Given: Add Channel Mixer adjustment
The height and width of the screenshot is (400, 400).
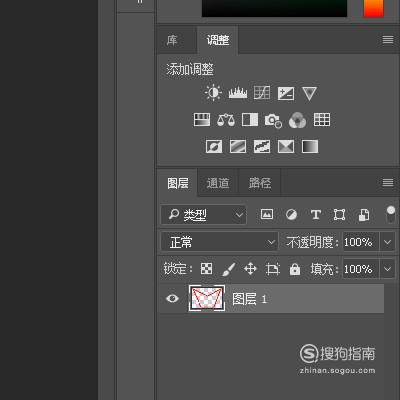Looking at the screenshot, I should coord(297,120).
